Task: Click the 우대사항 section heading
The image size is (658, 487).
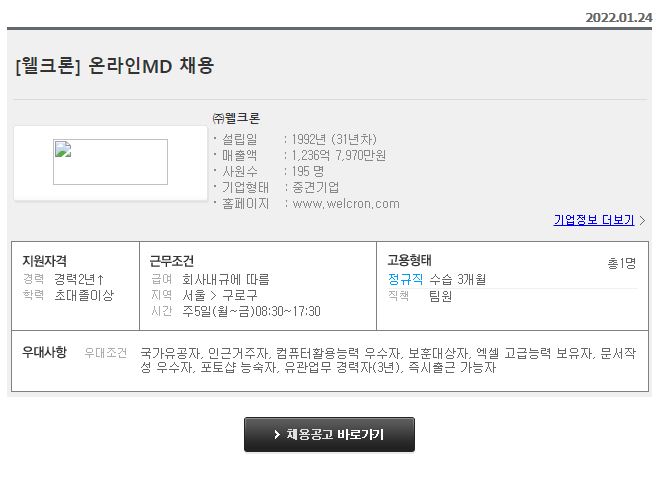Action: (44, 352)
